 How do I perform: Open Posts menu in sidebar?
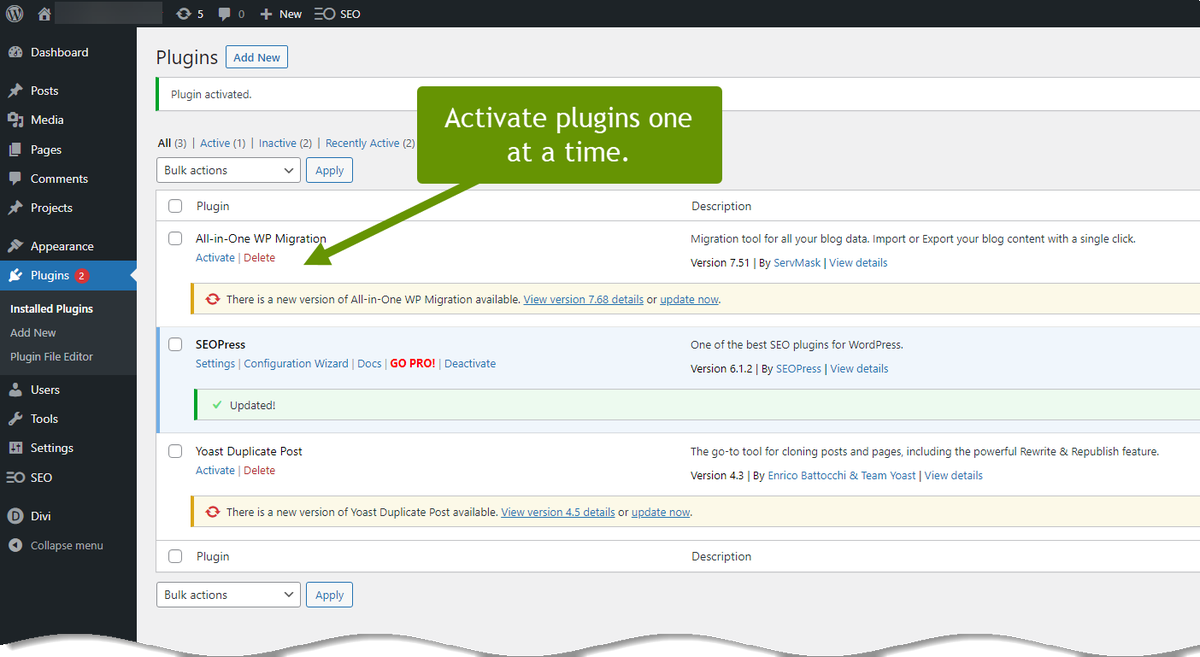(x=44, y=90)
